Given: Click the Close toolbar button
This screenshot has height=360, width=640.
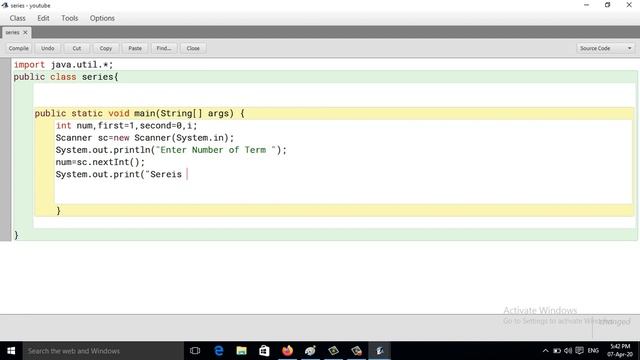Looking at the screenshot, I should pyautogui.click(x=193, y=48).
